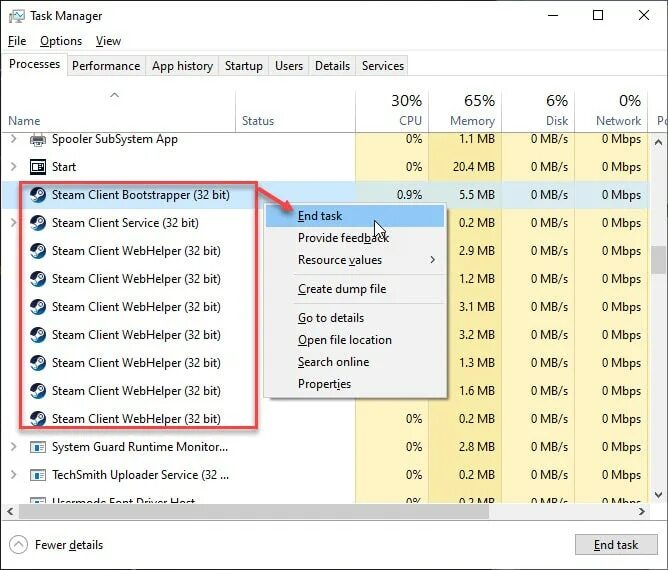This screenshot has height=570, width=668.
Task: Switch to the App history tab
Action: click(x=182, y=66)
